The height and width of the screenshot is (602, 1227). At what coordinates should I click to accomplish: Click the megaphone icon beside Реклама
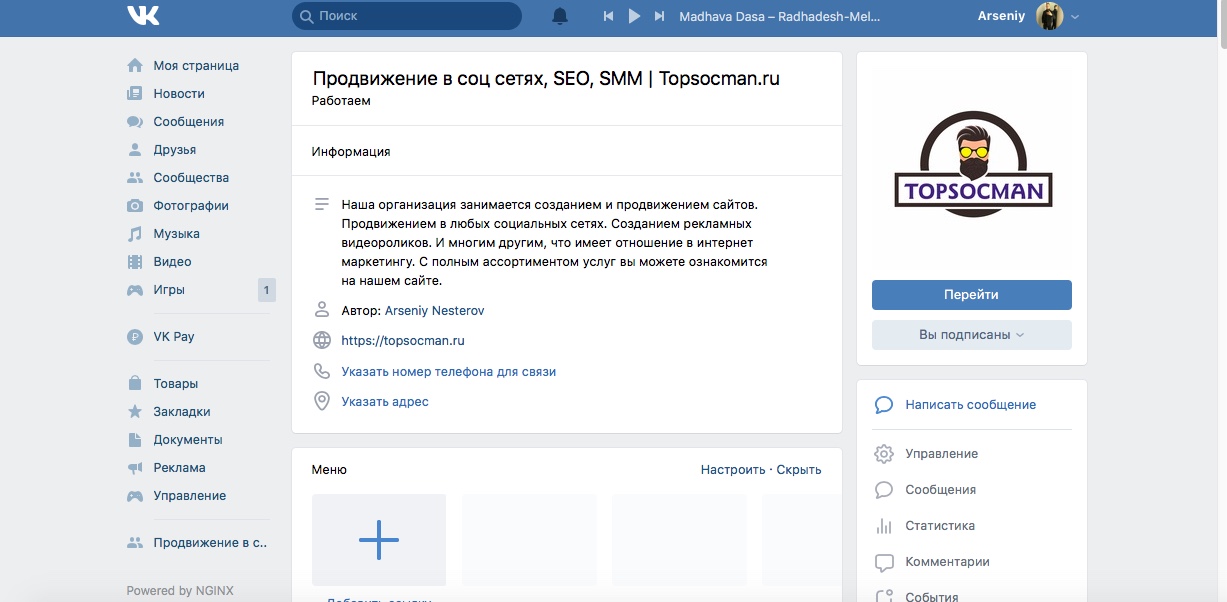[135, 467]
